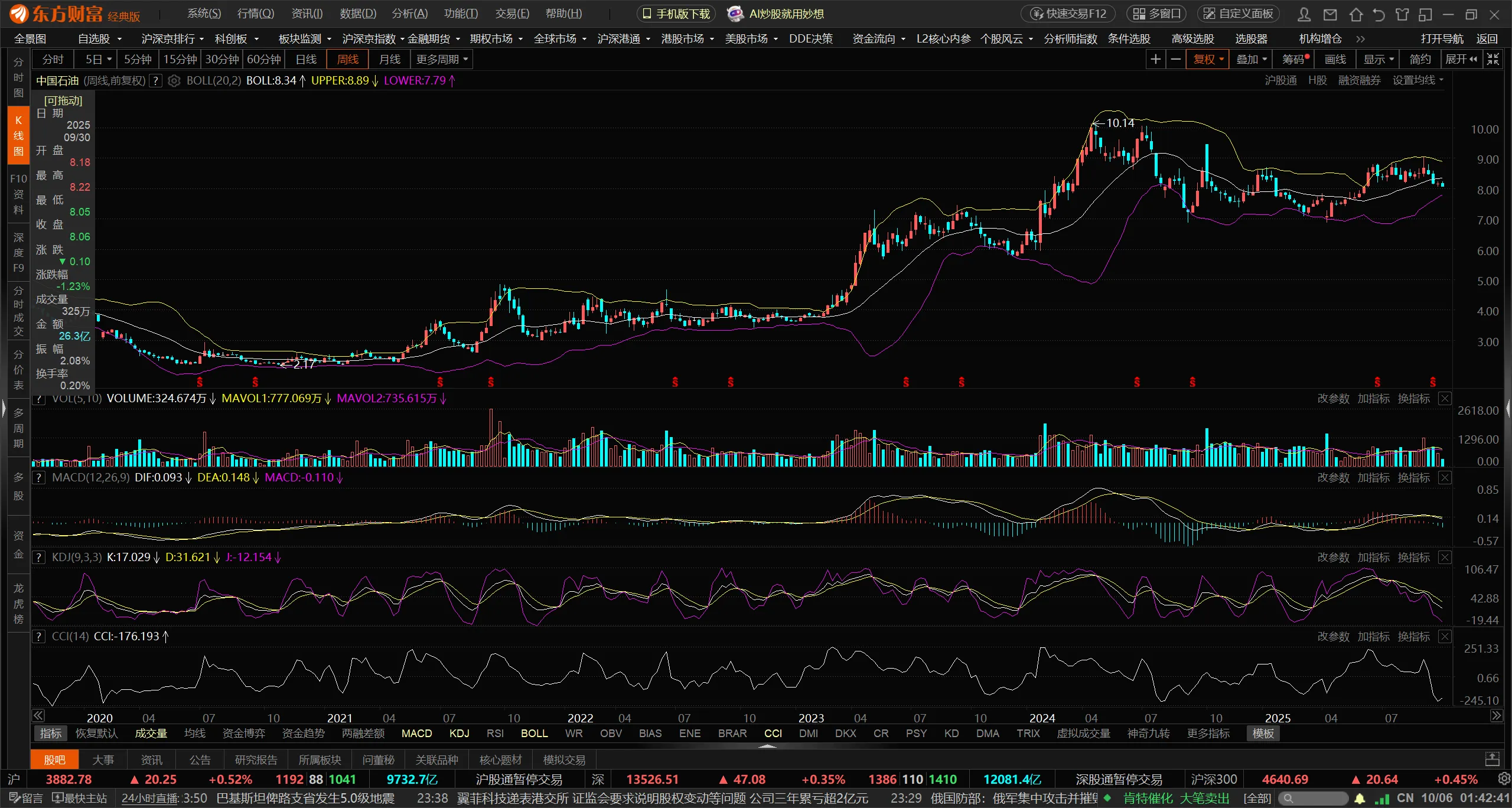Open the 更多周期 period dropdown

tap(442, 59)
